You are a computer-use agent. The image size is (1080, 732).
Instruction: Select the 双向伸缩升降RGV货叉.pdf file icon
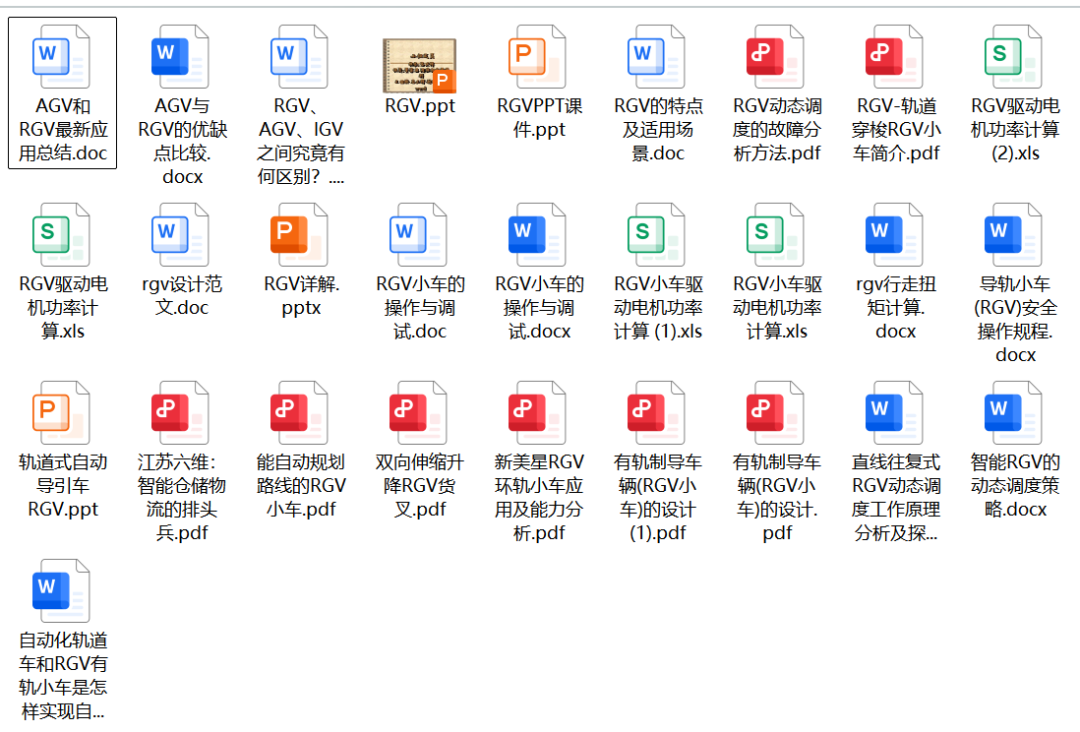(x=419, y=414)
